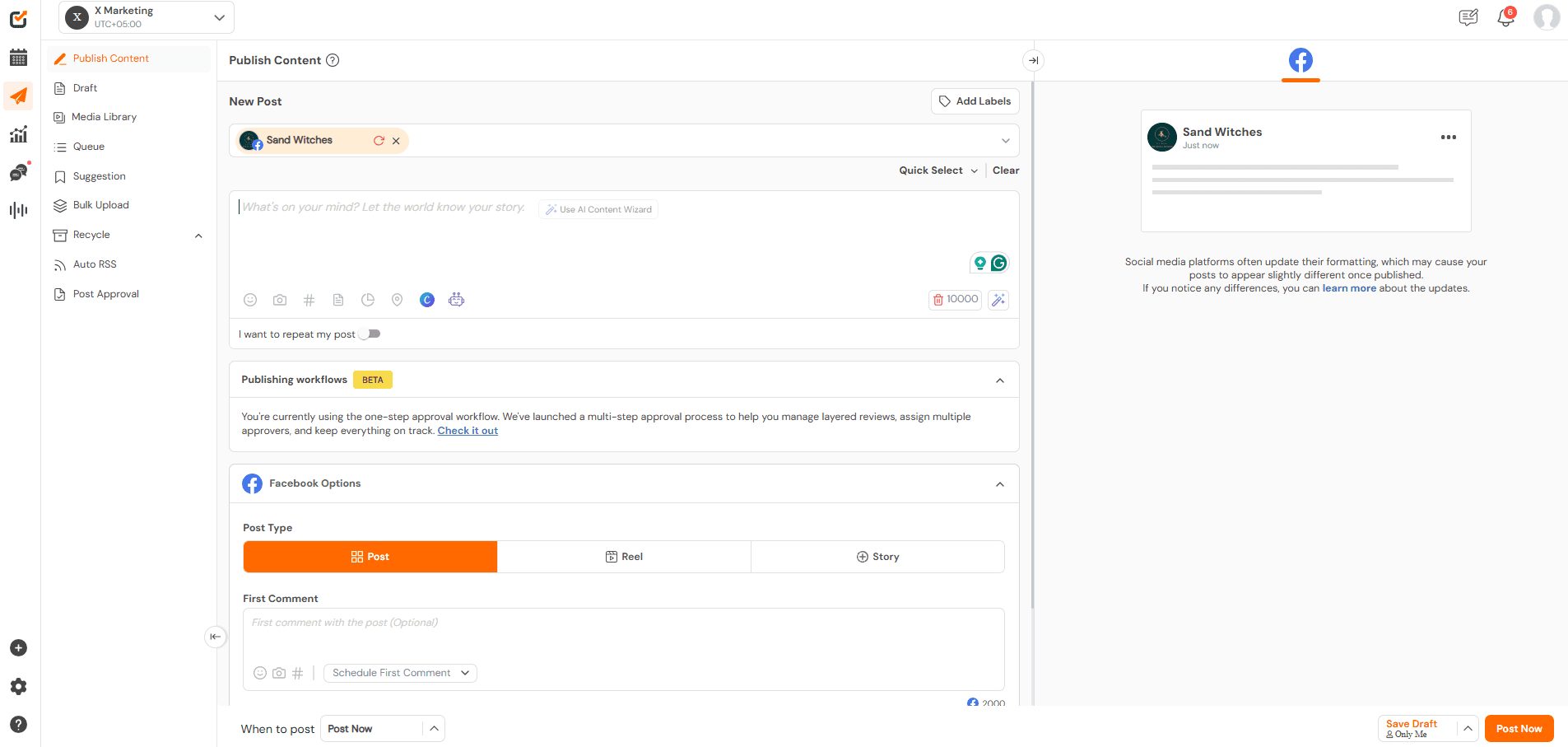This screenshot has height=747, width=1568.
Task: Collapse the Facebook Options section
Action: (1000, 483)
